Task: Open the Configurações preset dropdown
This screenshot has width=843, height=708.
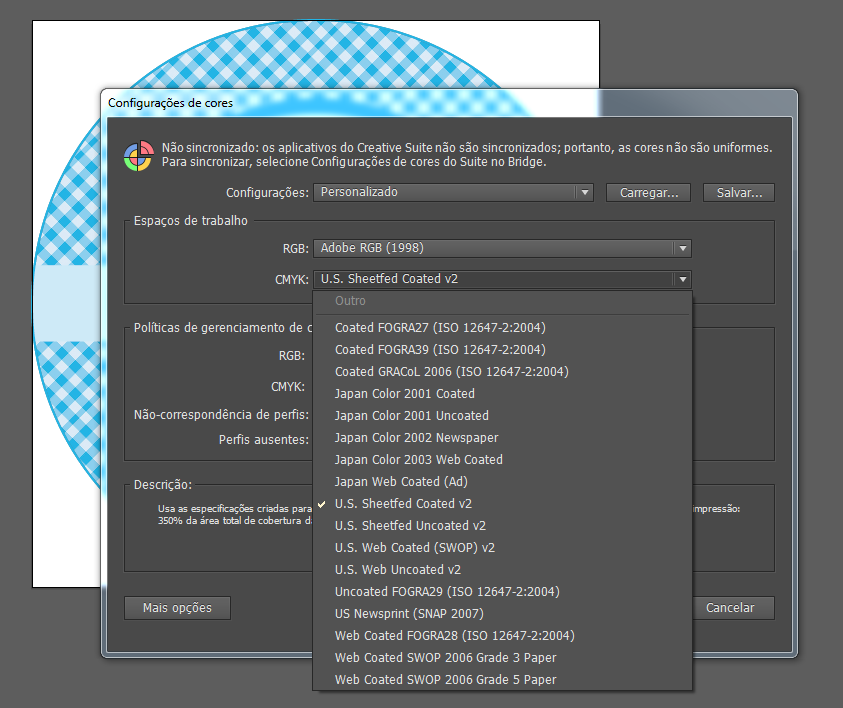Action: point(453,192)
